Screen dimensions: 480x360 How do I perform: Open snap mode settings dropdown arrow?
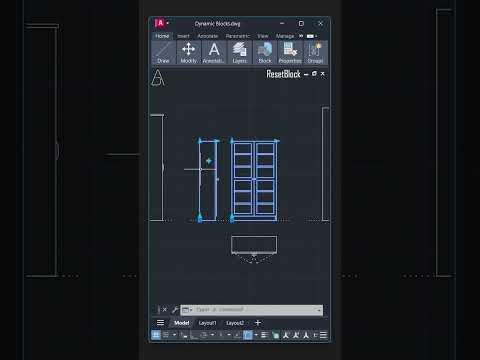click(174, 335)
